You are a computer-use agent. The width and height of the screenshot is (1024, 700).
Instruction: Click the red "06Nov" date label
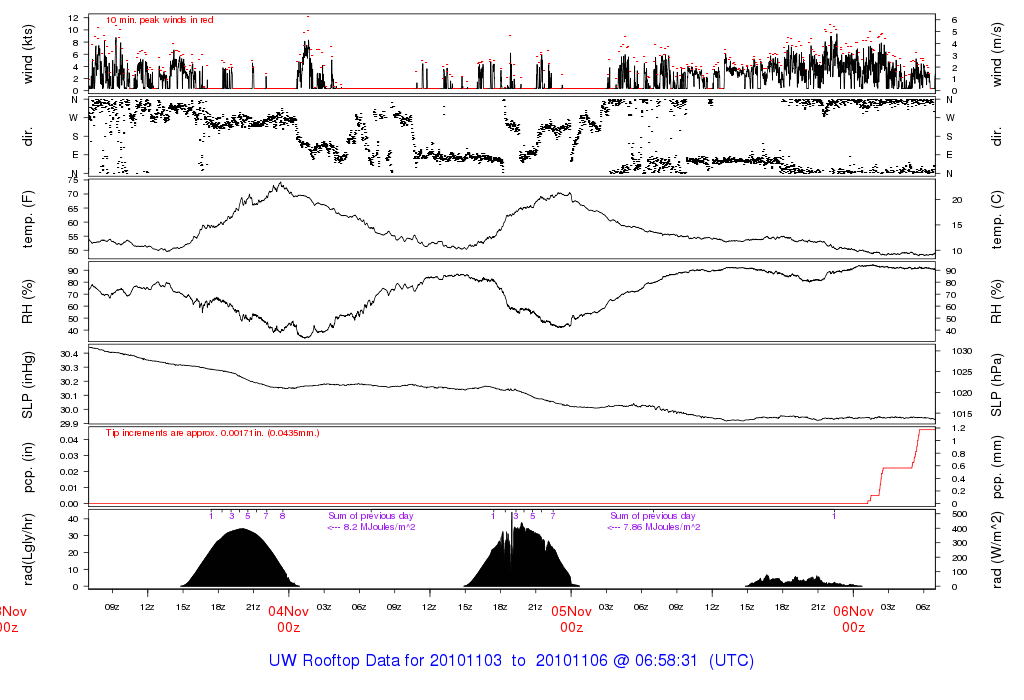(854, 612)
